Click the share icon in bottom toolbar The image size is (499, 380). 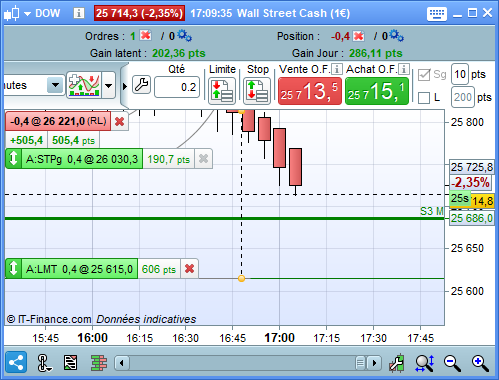click(16, 362)
